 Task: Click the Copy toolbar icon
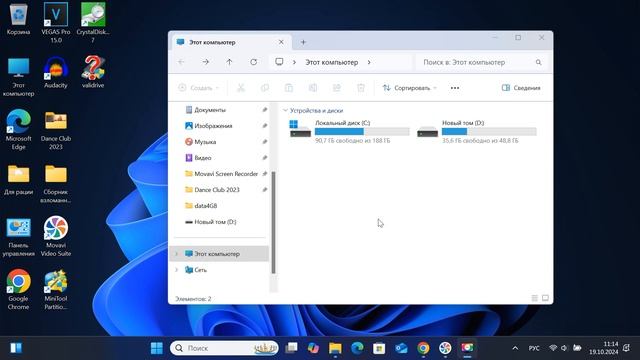click(265, 88)
